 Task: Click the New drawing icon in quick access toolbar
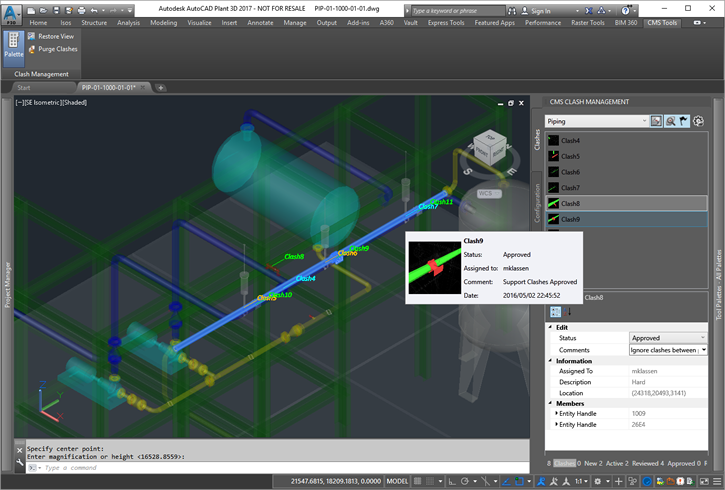(31, 10)
